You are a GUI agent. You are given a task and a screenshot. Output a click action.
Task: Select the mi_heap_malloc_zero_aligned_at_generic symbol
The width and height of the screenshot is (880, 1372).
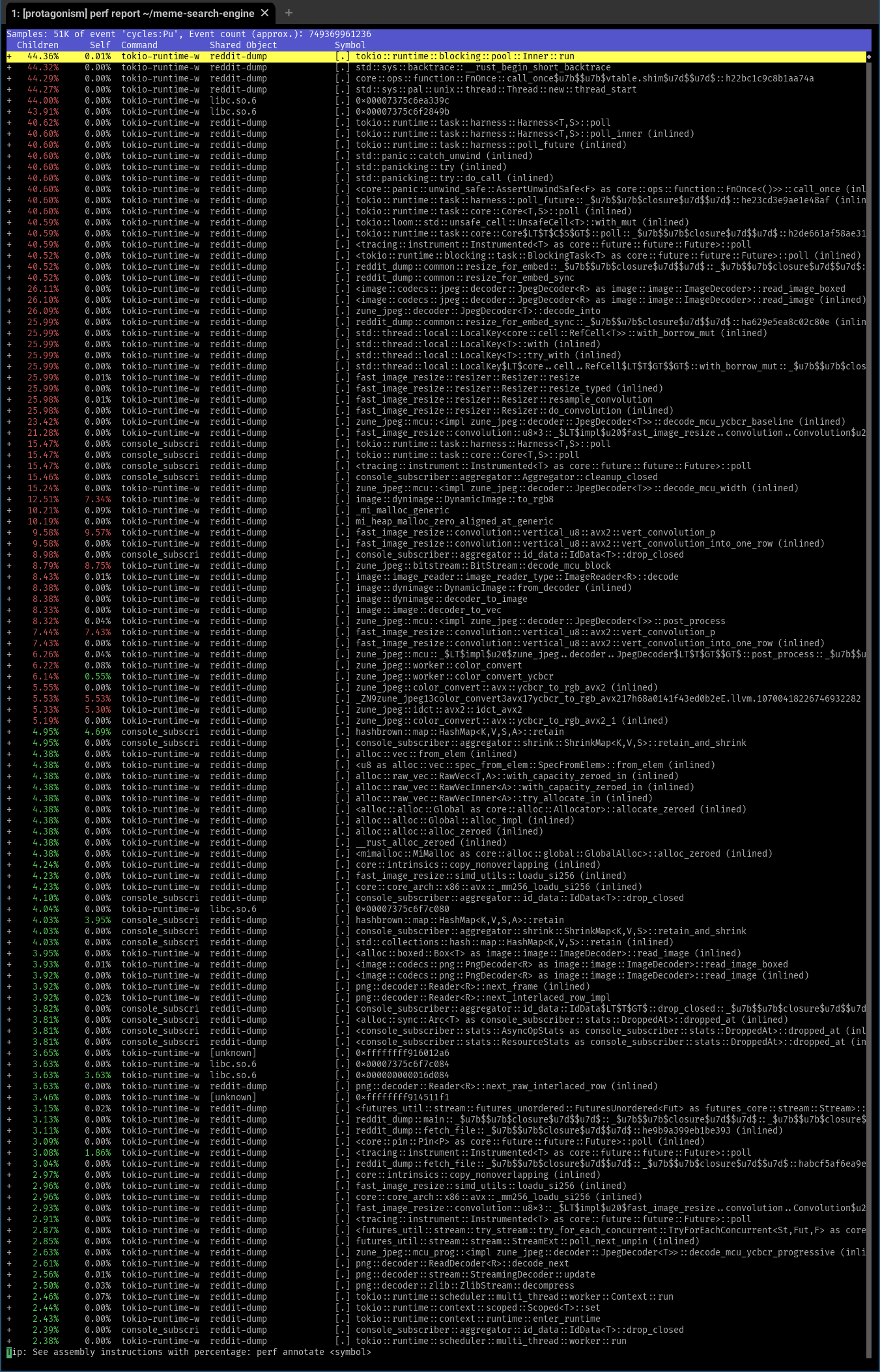455,521
